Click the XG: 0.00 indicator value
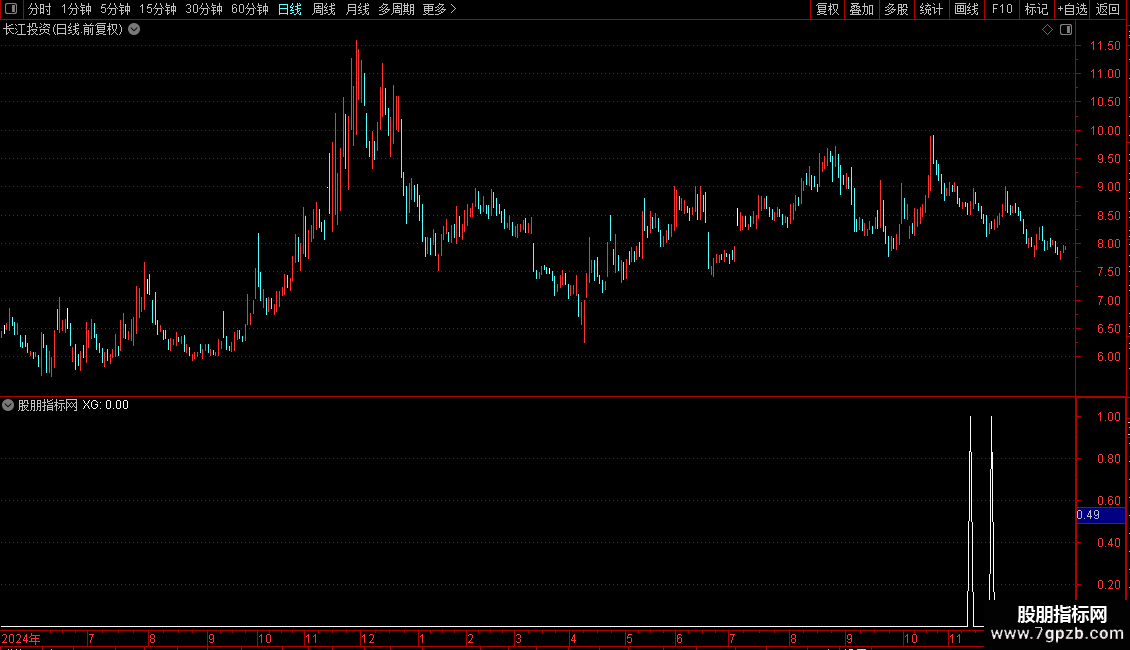Viewport: 1130px width, 650px height. pos(105,405)
